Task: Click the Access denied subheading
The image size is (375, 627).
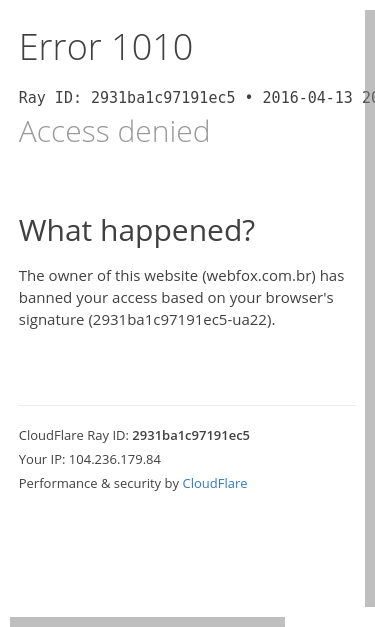Action: 114,131
